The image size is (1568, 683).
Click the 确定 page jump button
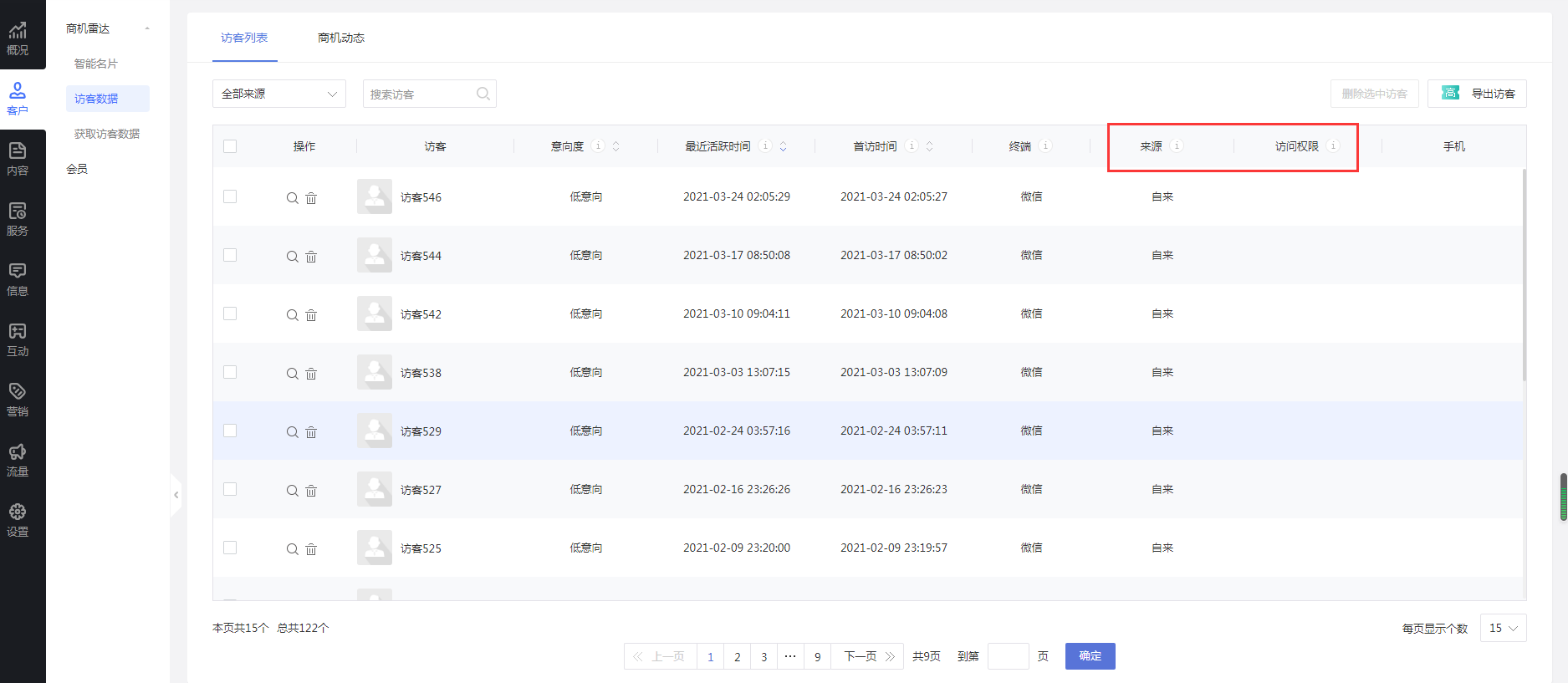pos(1090,656)
